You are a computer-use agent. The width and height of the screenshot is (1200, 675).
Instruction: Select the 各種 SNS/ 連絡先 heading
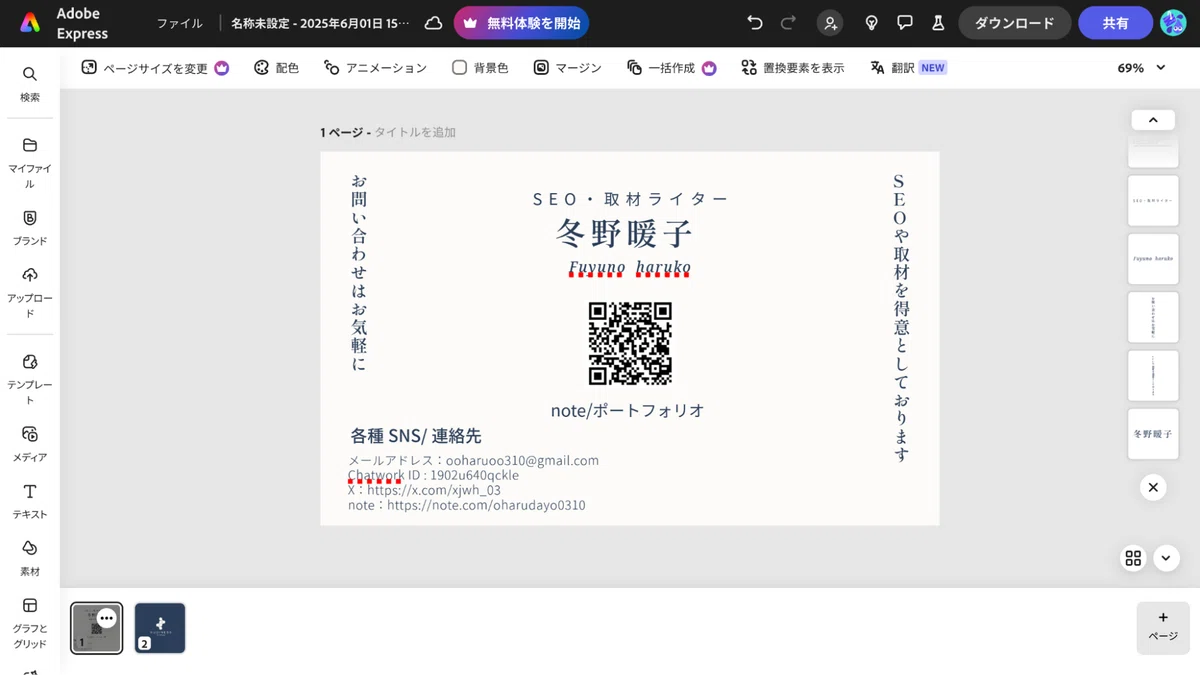(416, 436)
